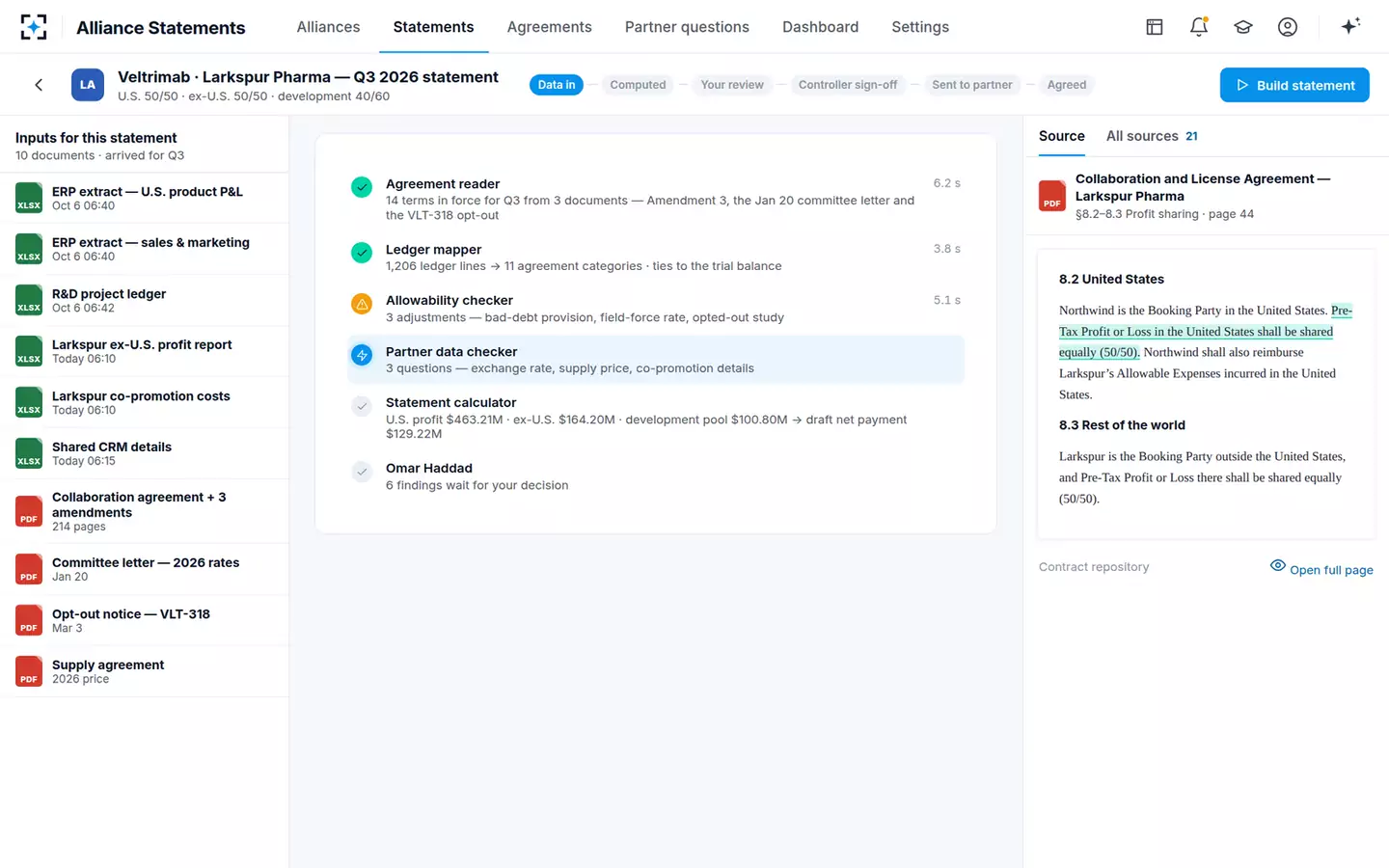1389x868 pixels.
Task: Open the Dashboard tab
Action: click(820, 27)
